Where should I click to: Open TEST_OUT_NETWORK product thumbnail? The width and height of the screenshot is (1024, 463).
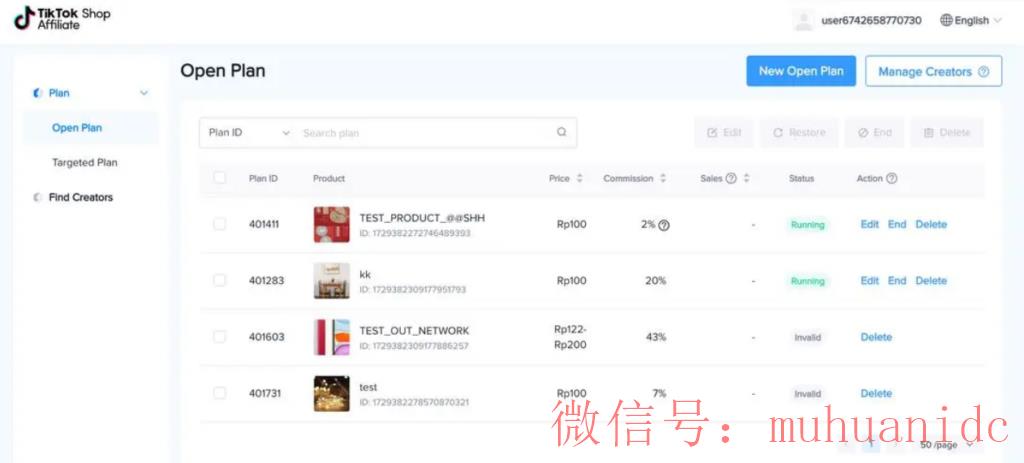click(x=332, y=337)
